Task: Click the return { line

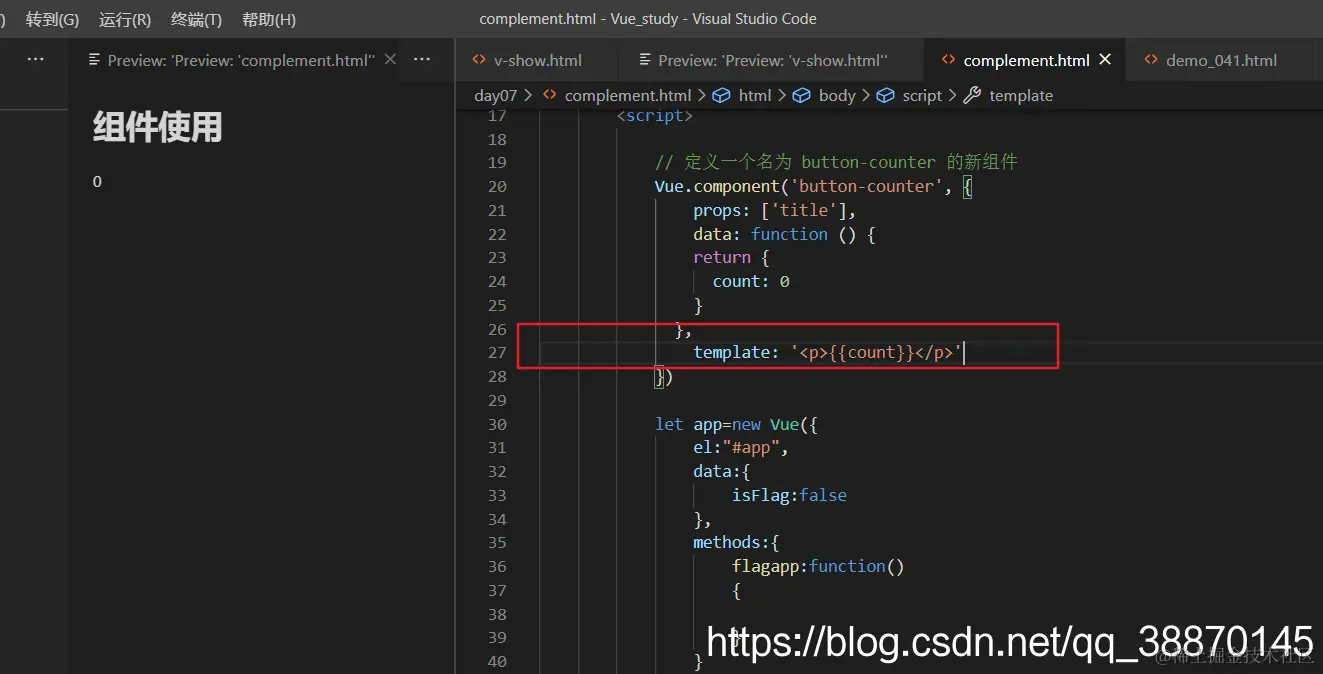Action: pos(731,257)
